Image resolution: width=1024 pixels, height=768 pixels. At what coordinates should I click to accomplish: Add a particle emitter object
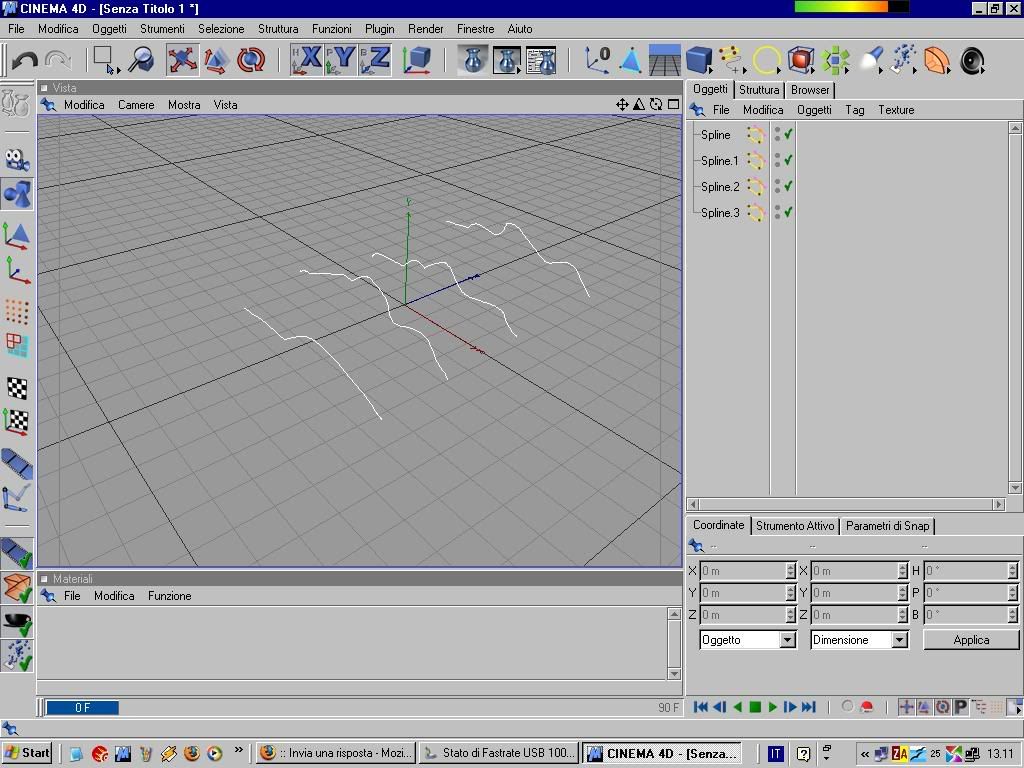coord(904,60)
